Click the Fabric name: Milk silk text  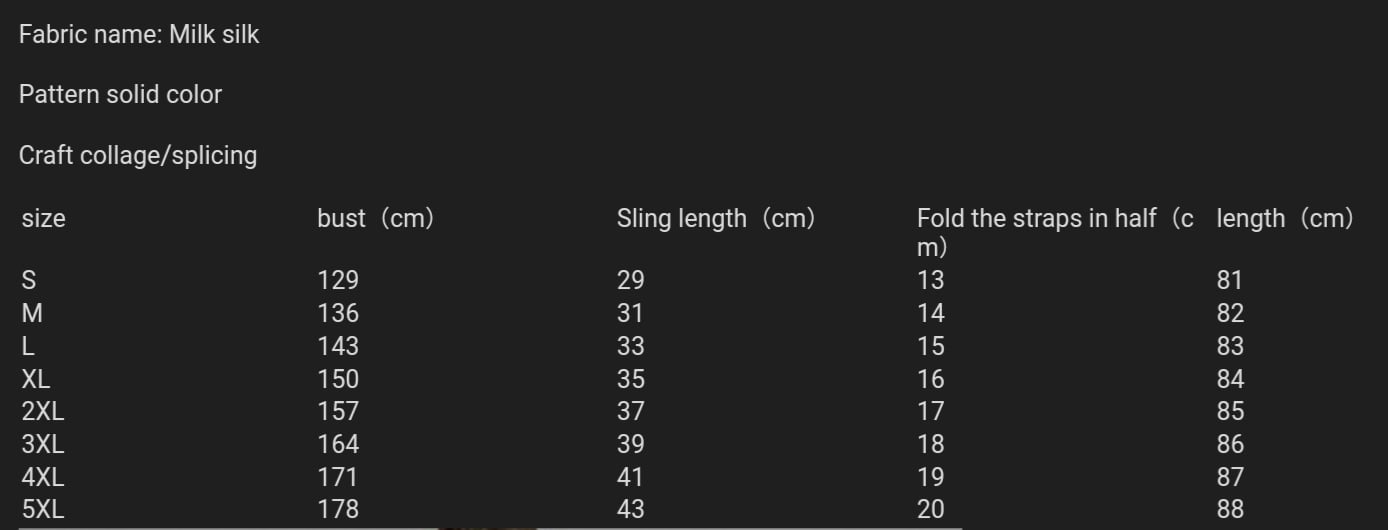point(139,34)
